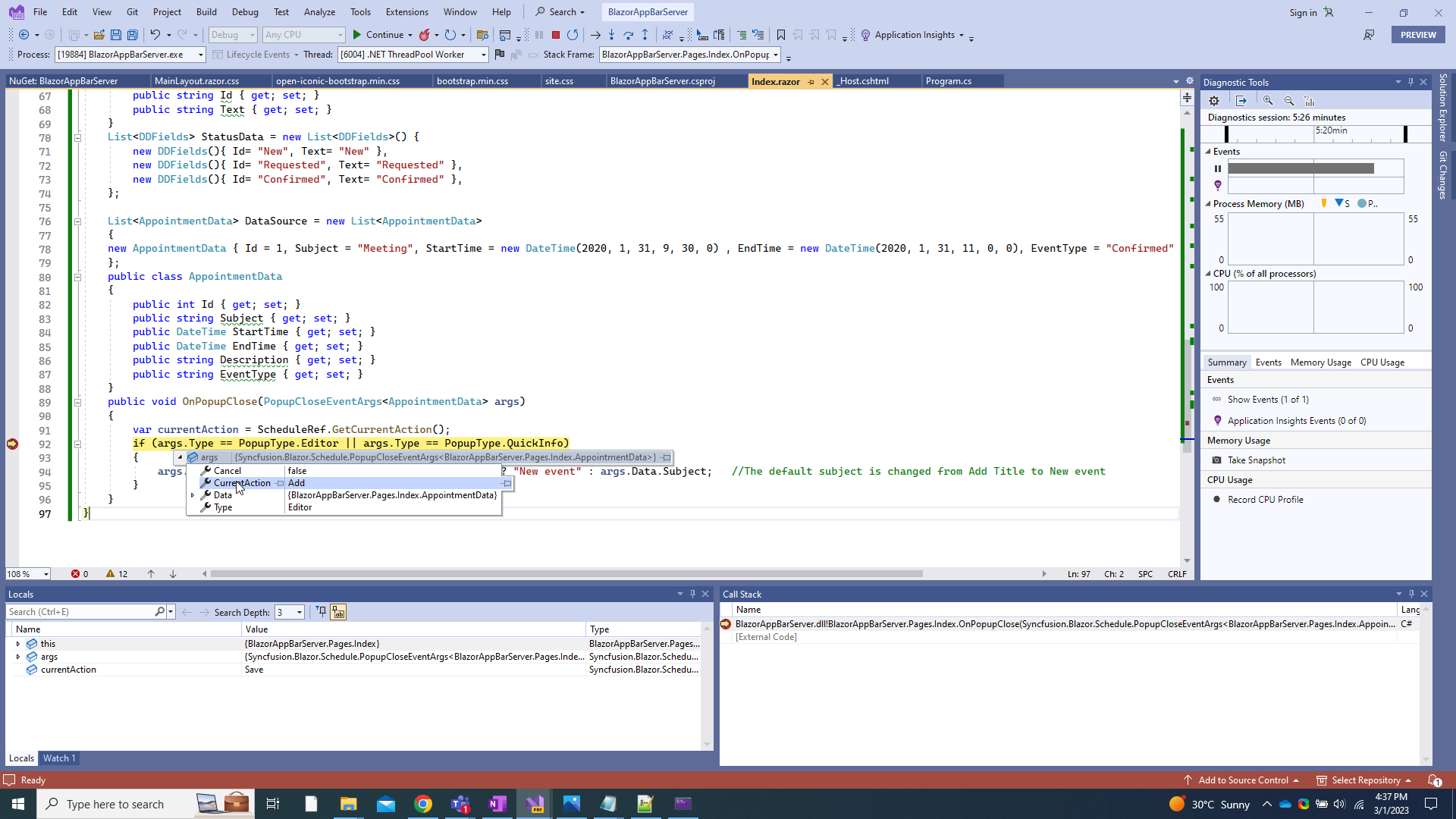
Task: Collapse the Process Memory section
Action: pyautogui.click(x=1208, y=204)
